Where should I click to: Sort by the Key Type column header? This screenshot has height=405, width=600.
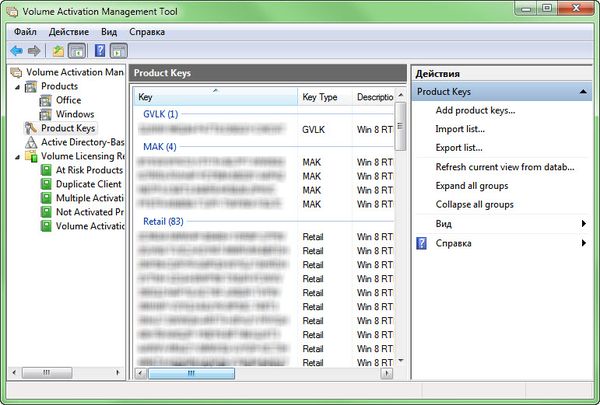[324, 97]
